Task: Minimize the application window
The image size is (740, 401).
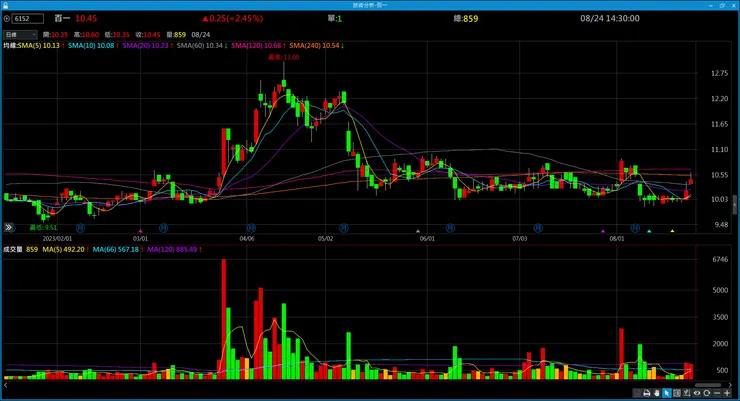Action: point(711,5)
